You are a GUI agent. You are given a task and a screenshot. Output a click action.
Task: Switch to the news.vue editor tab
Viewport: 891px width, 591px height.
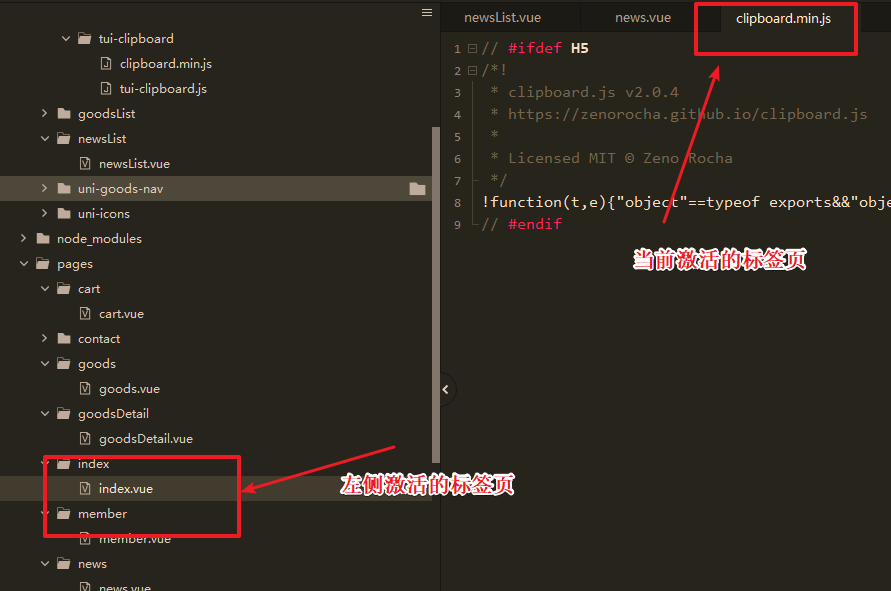tap(643, 18)
